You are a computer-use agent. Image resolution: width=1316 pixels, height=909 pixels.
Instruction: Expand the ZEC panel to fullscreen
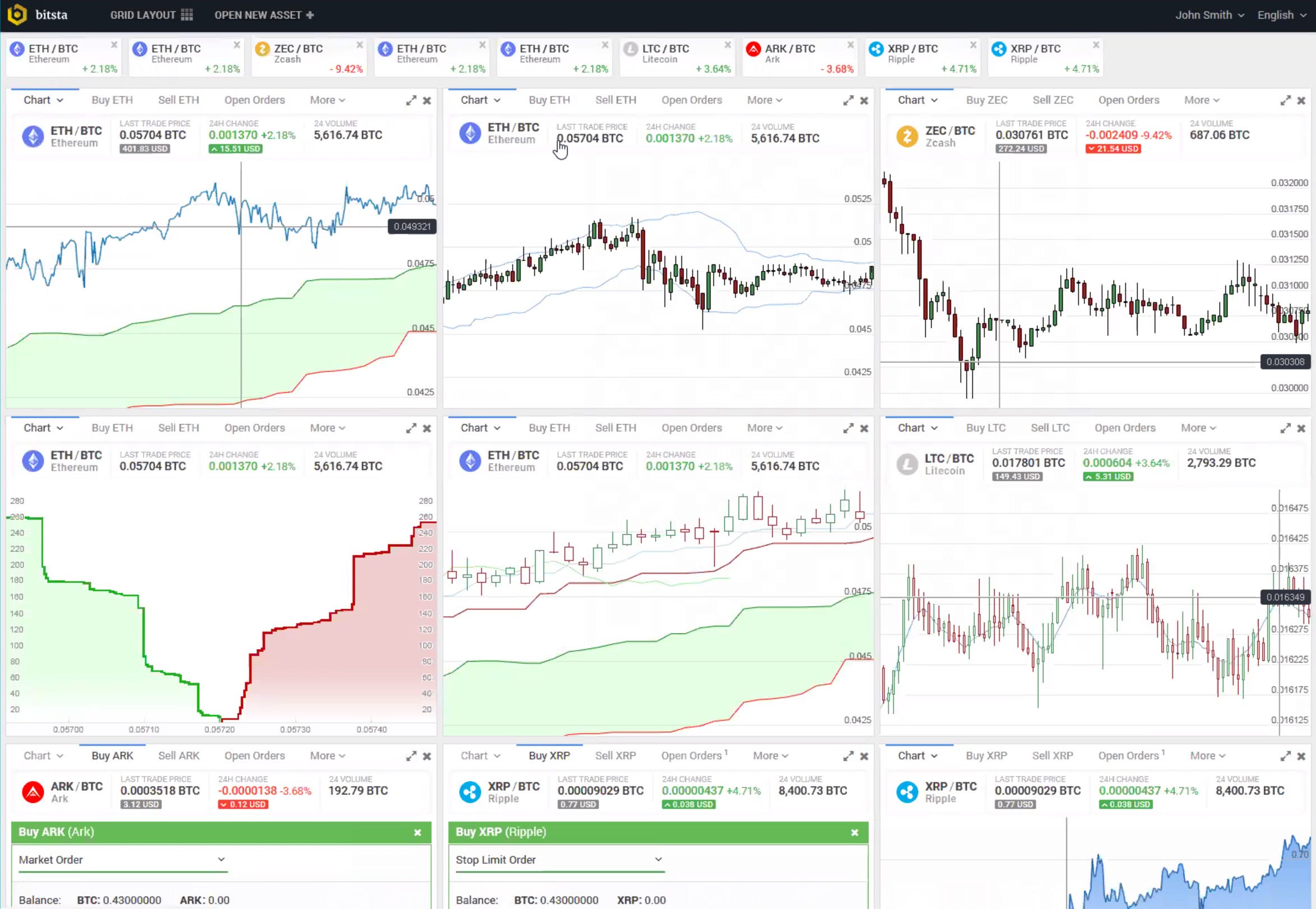1285,100
